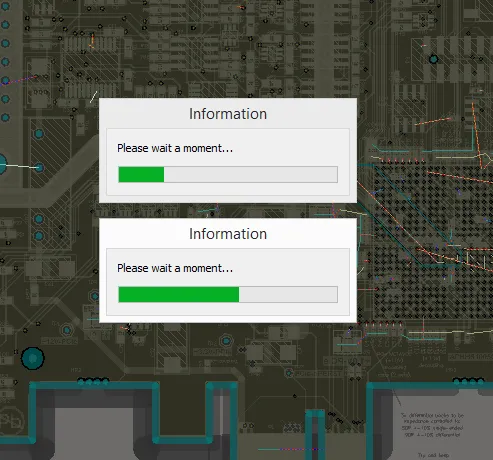Select the teal via in the top-right component area

[x=433, y=59]
